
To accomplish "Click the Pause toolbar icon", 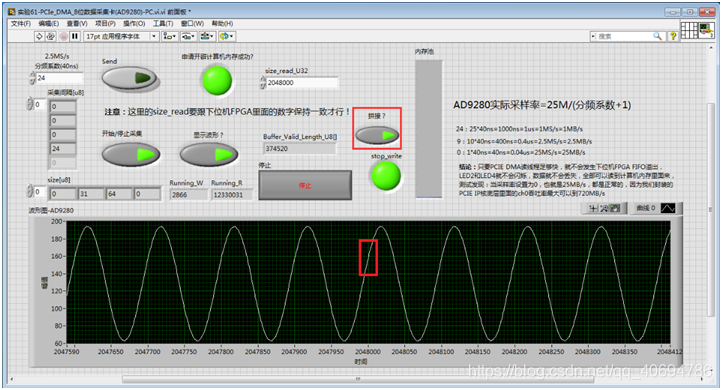I will 75,36.
